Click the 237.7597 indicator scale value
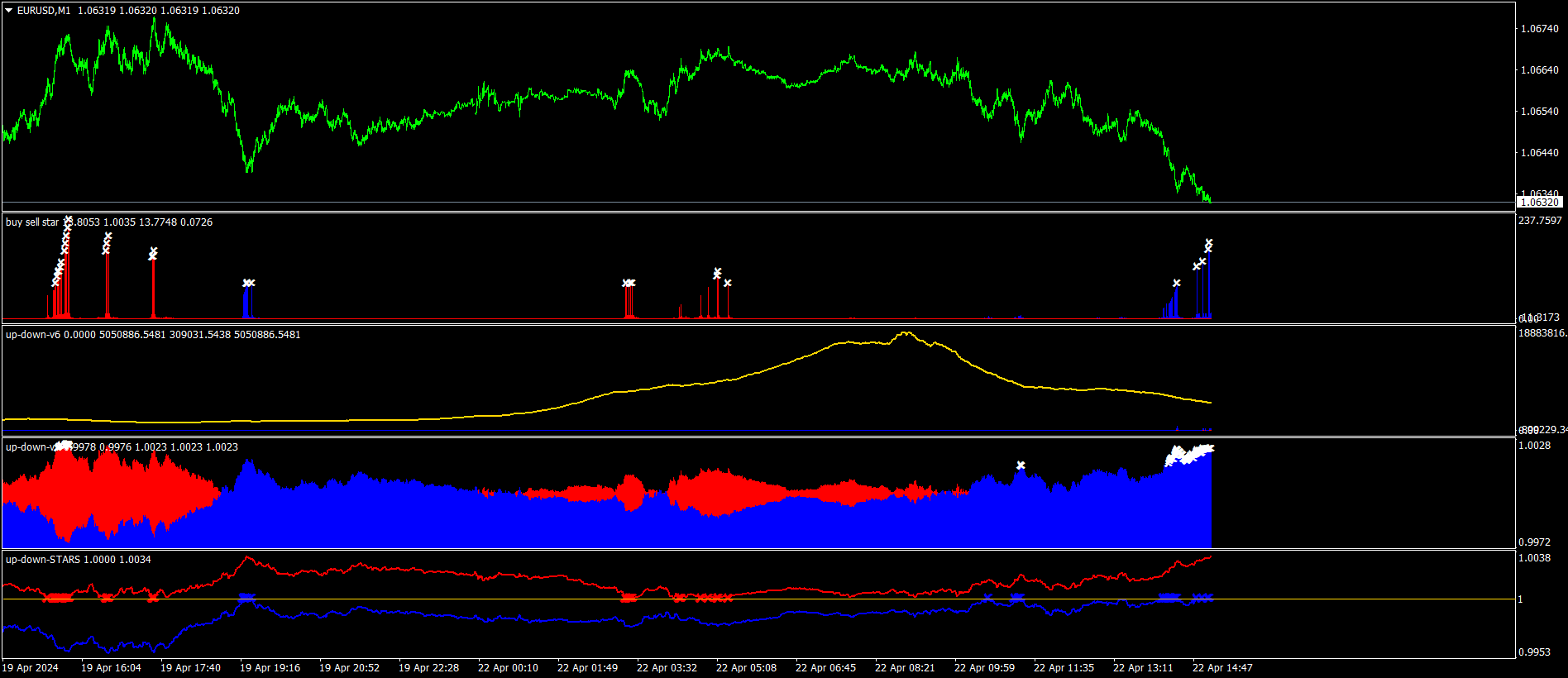Image resolution: width=1568 pixels, height=678 pixels. pyautogui.click(x=1540, y=221)
